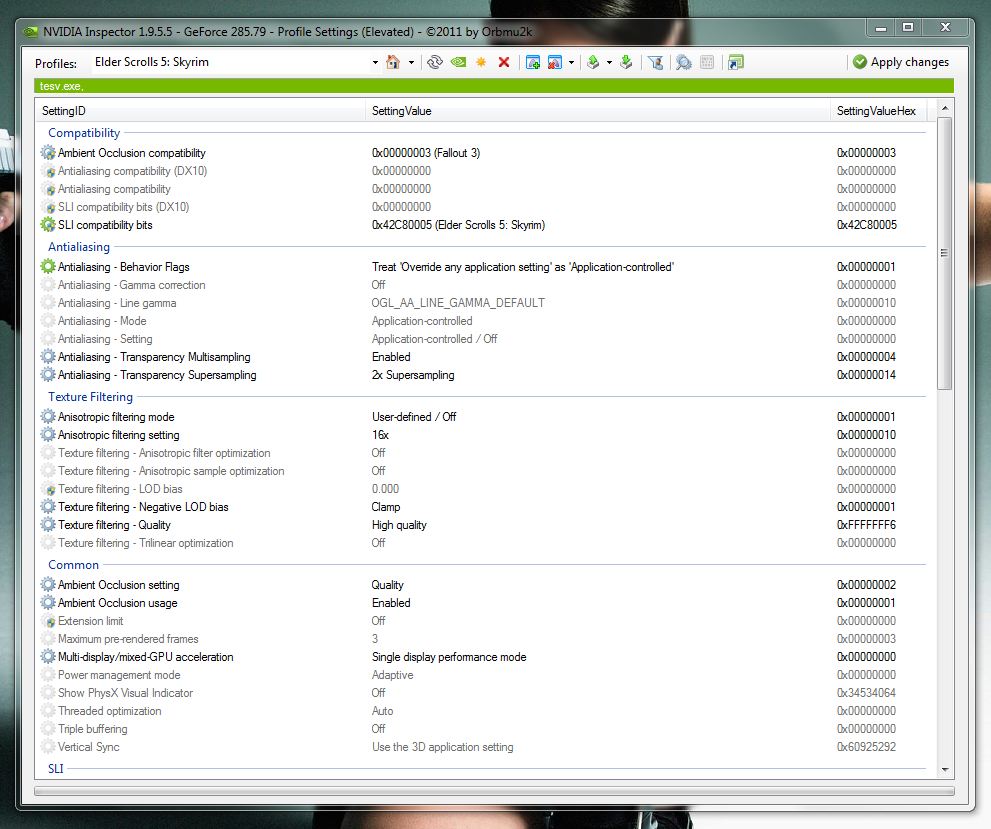The width and height of the screenshot is (991, 829).
Task: Click the vertical scrollbar thumb of settings list
Action: coord(944,255)
